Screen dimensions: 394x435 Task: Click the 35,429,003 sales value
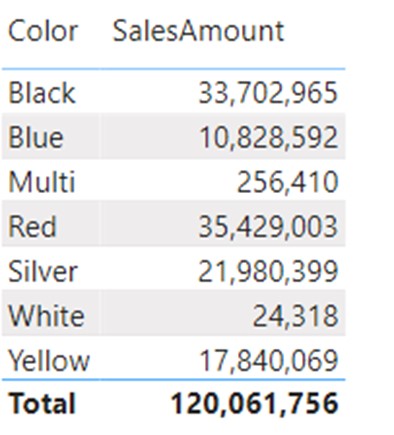(x=268, y=227)
